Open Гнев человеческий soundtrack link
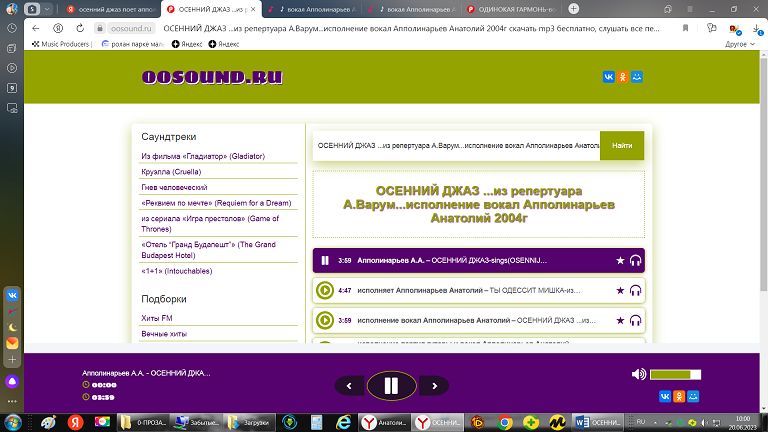 [174, 188]
